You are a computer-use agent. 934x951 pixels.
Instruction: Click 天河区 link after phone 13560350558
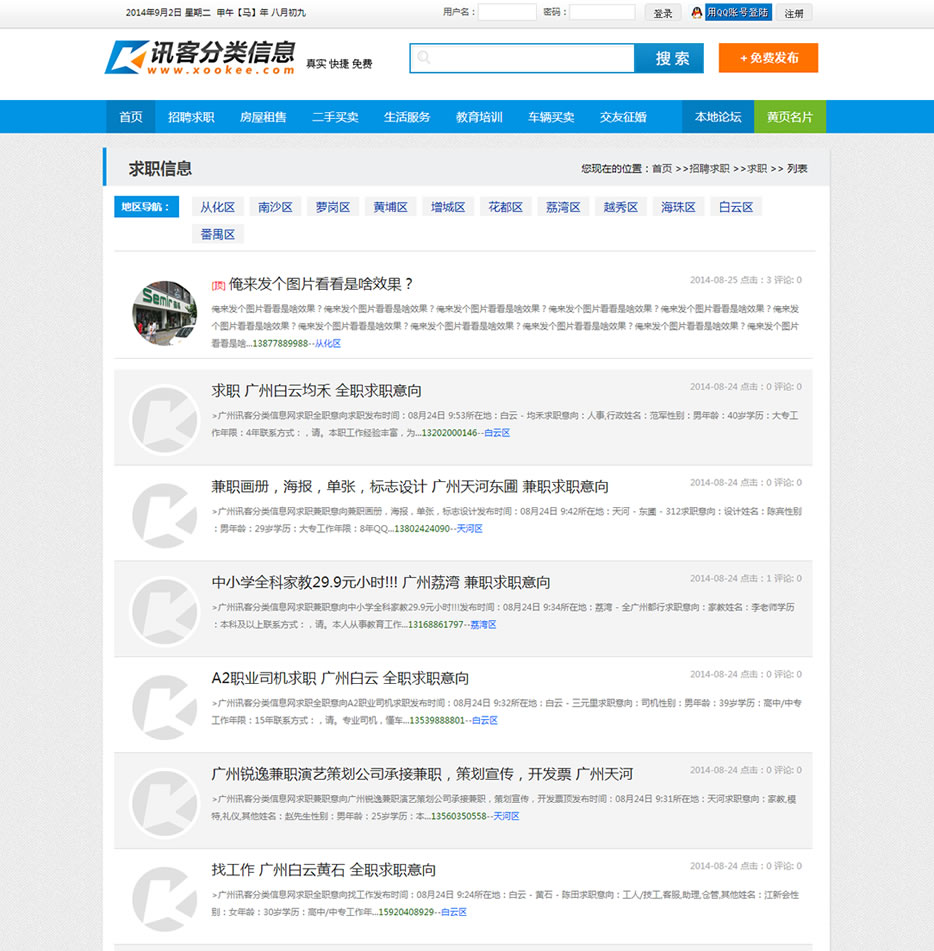pyautogui.click(x=506, y=816)
